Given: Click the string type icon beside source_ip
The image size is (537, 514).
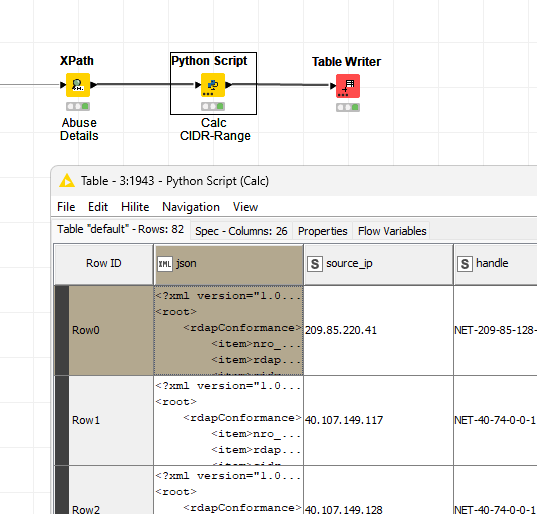Looking at the screenshot, I should (315, 264).
